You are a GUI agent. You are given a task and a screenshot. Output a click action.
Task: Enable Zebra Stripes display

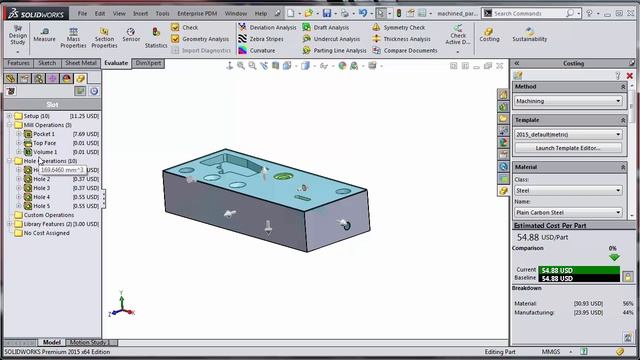(261, 39)
